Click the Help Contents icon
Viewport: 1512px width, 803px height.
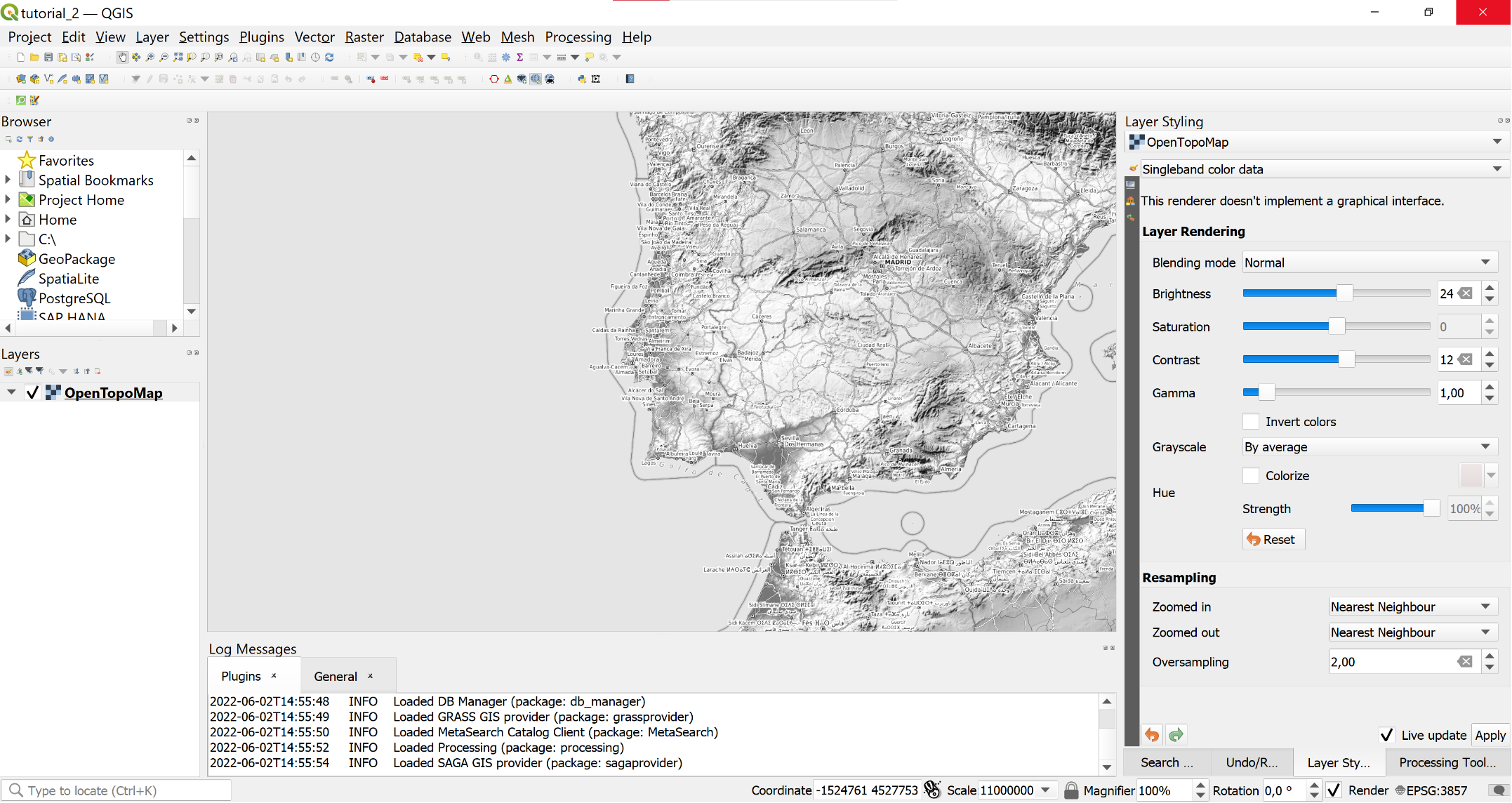[630, 79]
